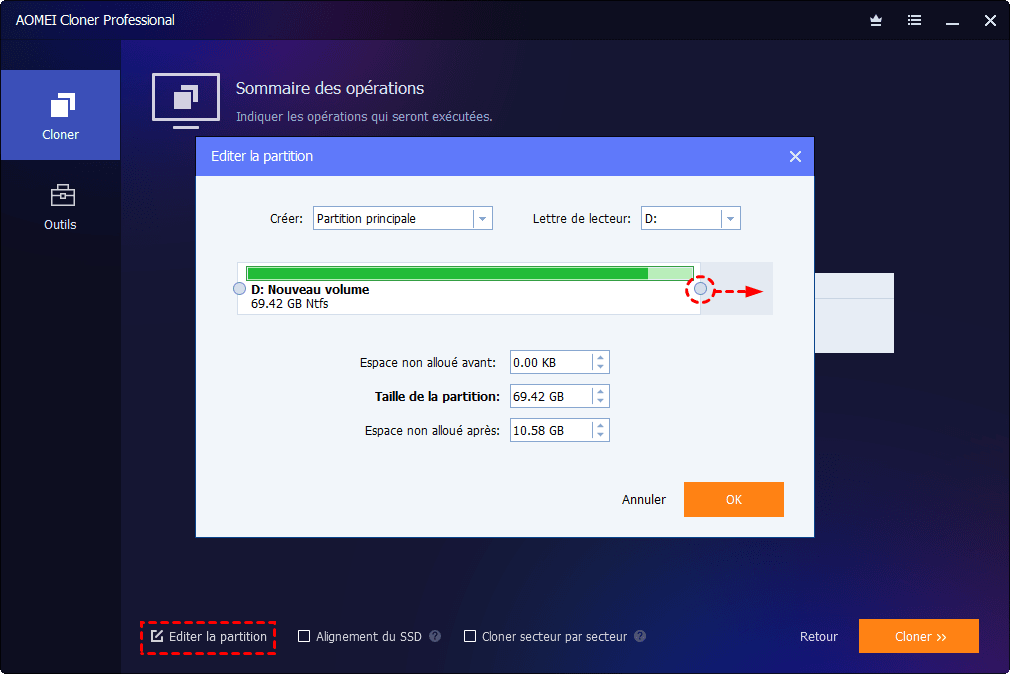Image resolution: width=1010 pixels, height=674 pixels.
Task: Click Annuler to cancel editing
Action: (x=643, y=499)
